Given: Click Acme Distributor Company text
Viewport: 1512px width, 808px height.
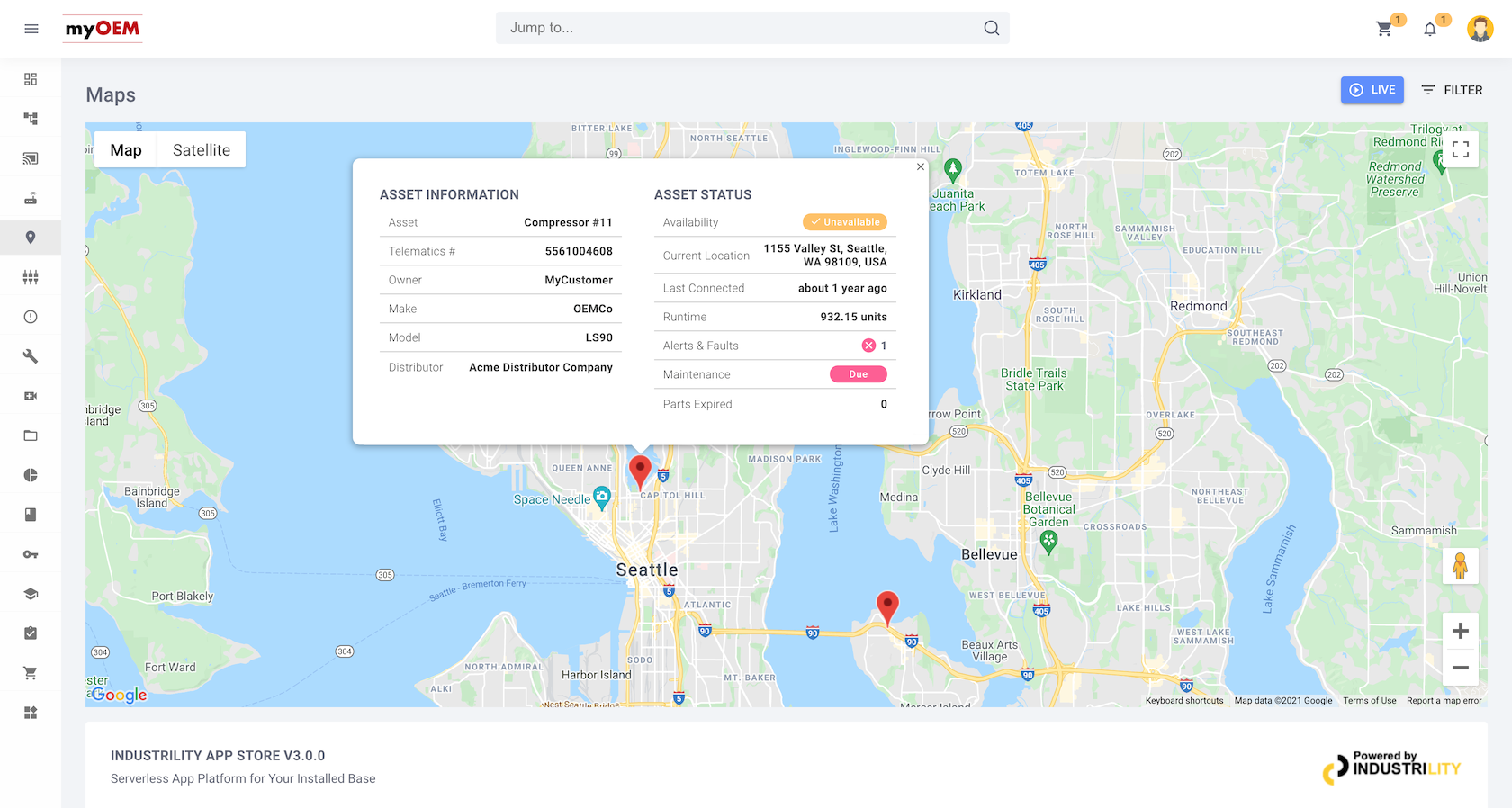Looking at the screenshot, I should [541, 367].
